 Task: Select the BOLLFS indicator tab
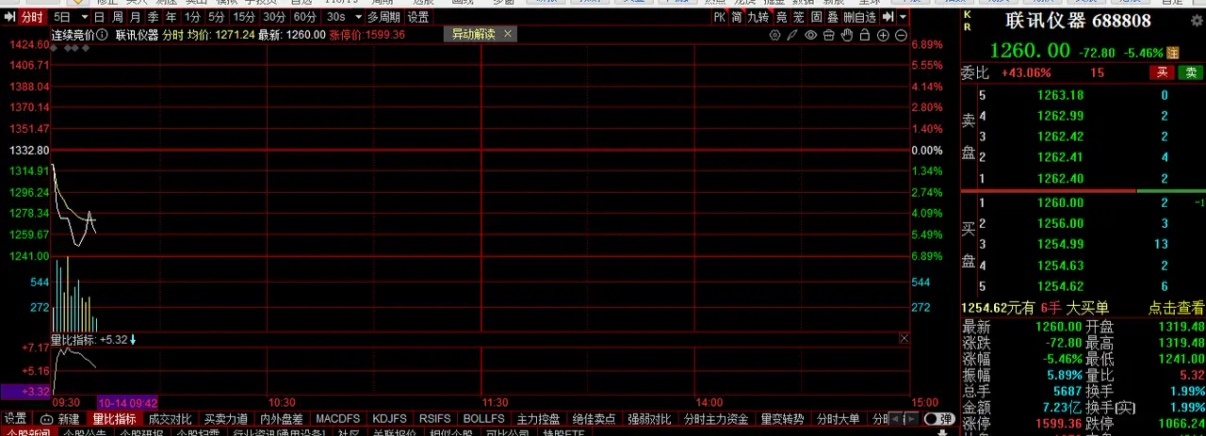484,418
